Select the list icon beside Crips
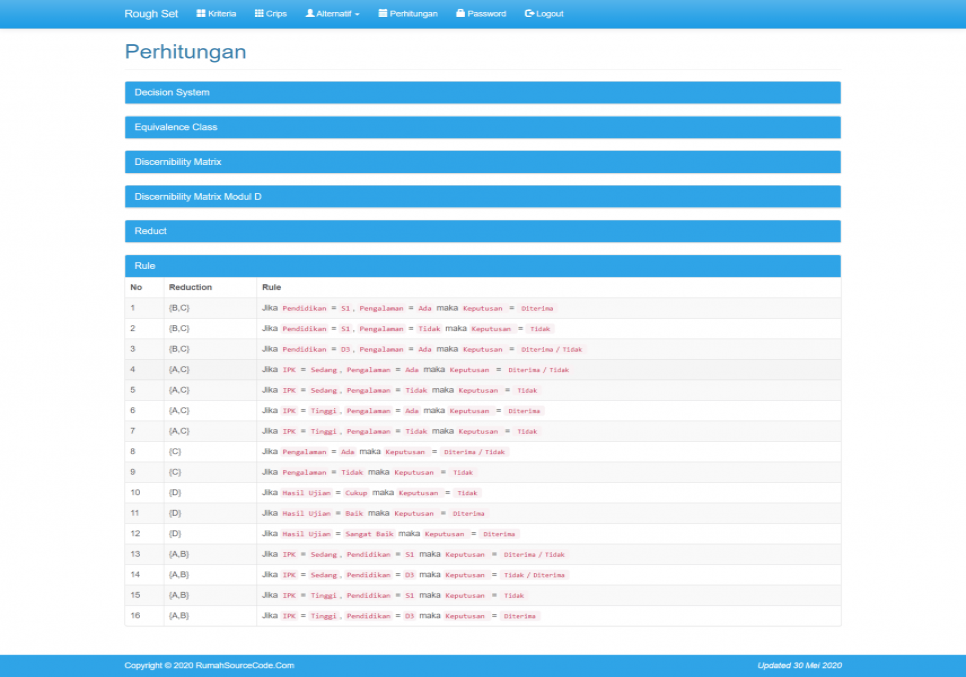Image resolution: width=966 pixels, height=677 pixels. pos(258,14)
